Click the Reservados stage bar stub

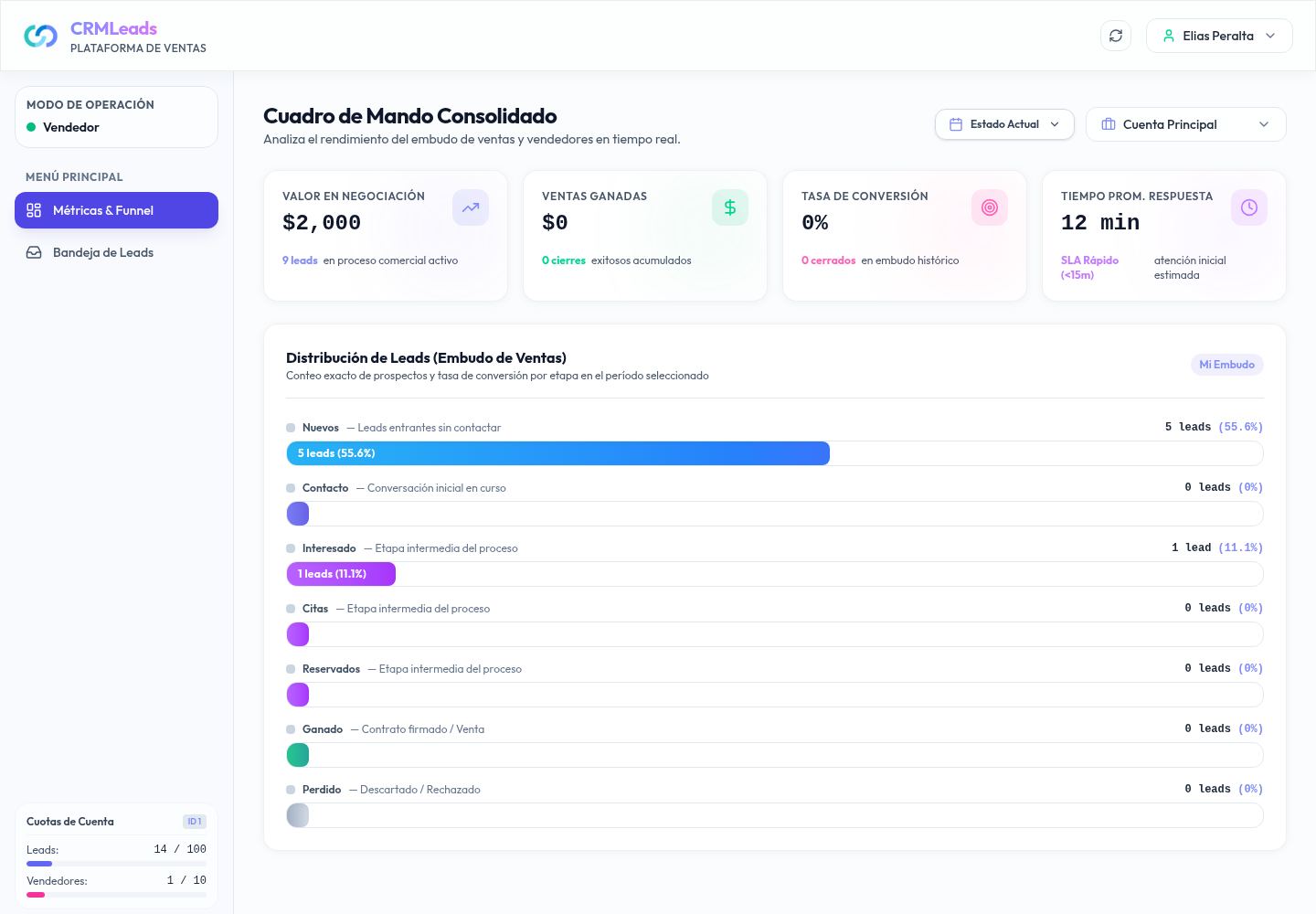pos(298,695)
